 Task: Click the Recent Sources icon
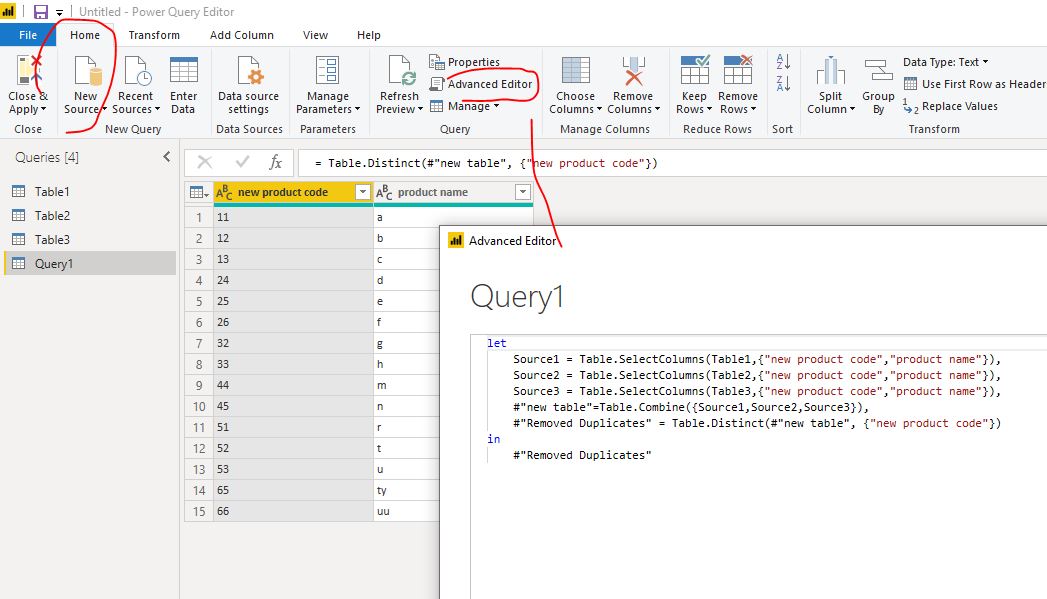(x=137, y=71)
